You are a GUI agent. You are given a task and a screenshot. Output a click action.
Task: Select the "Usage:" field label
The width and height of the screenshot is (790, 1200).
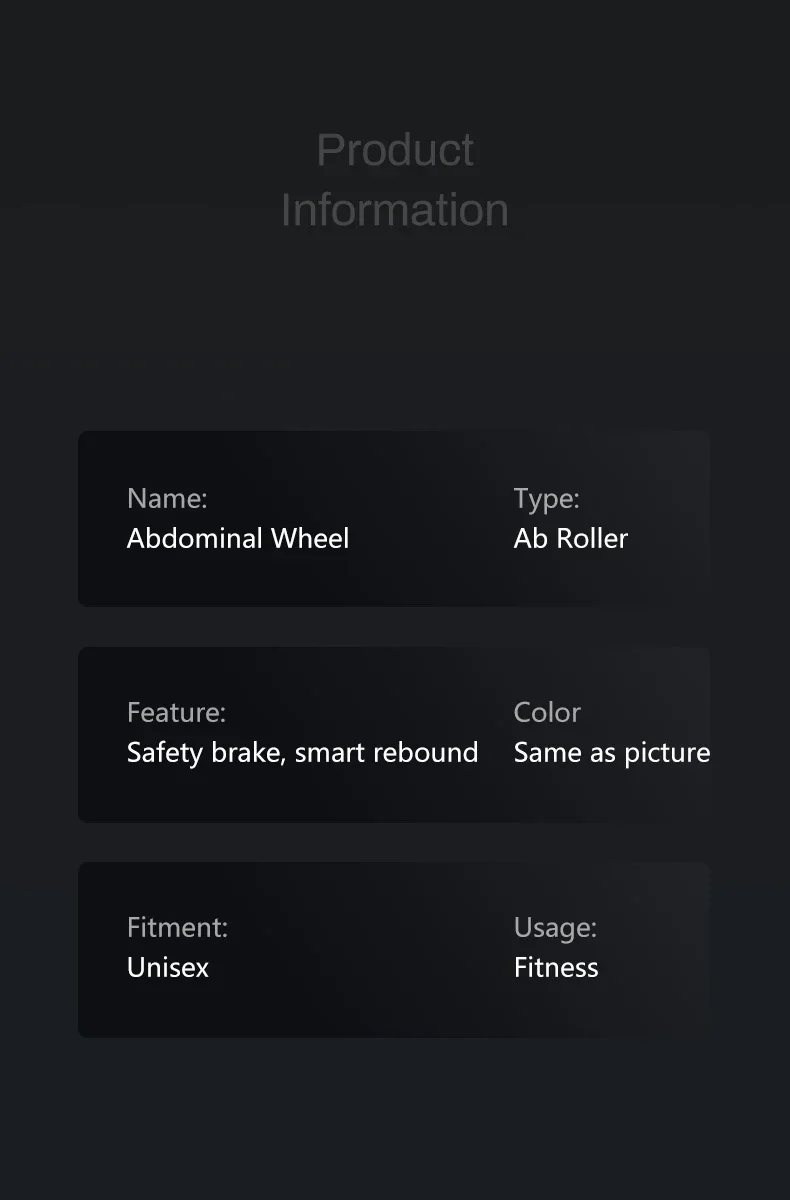click(555, 927)
